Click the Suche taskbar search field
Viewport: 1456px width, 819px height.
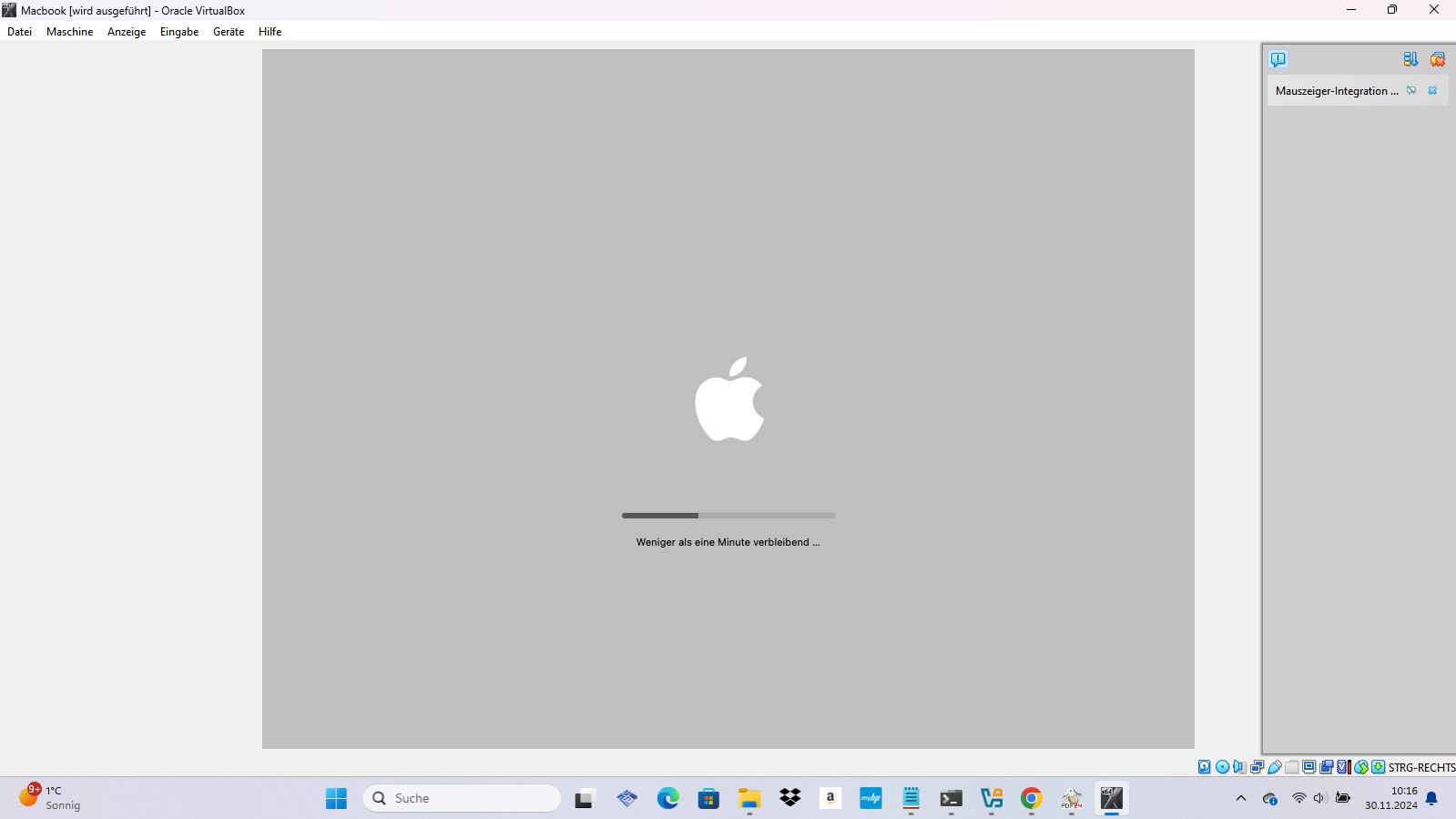(x=462, y=798)
